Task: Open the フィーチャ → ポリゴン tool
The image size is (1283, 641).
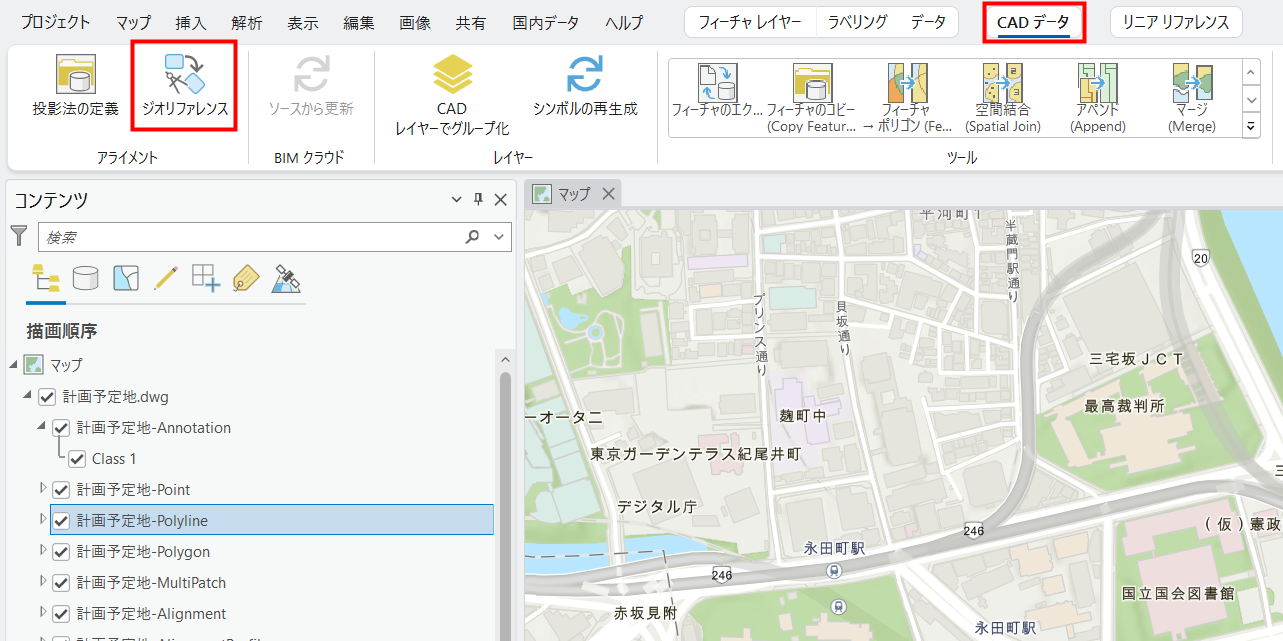Action: (906, 97)
